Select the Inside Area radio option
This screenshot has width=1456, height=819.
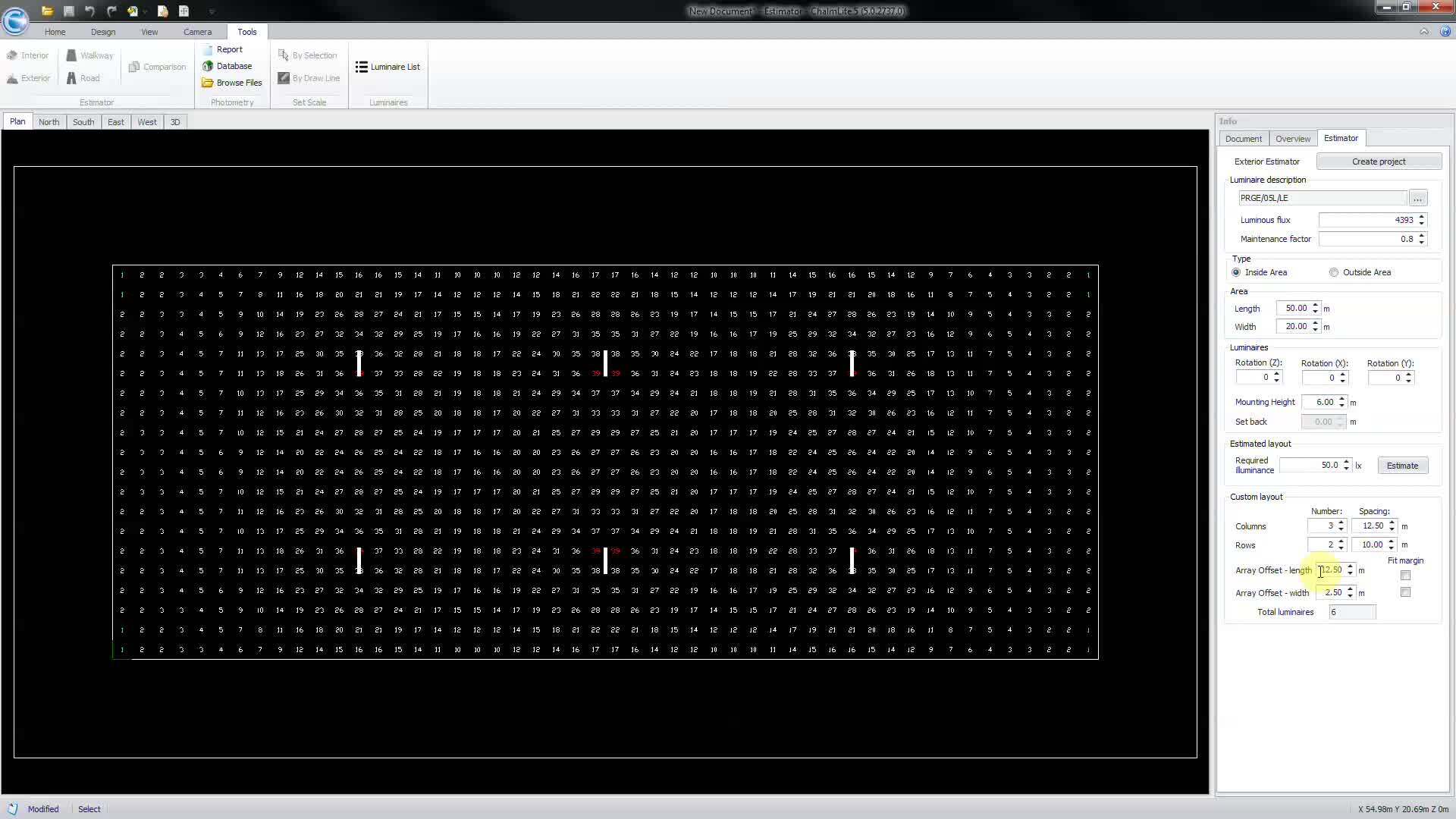(1237, 272)
